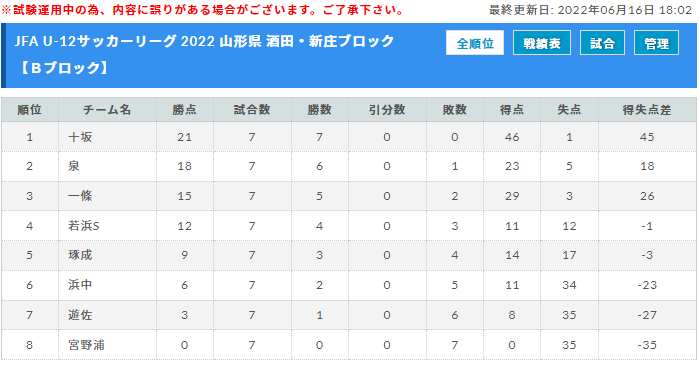
Task: Select the 順位 column header
Action: click(x=30, y=110)
